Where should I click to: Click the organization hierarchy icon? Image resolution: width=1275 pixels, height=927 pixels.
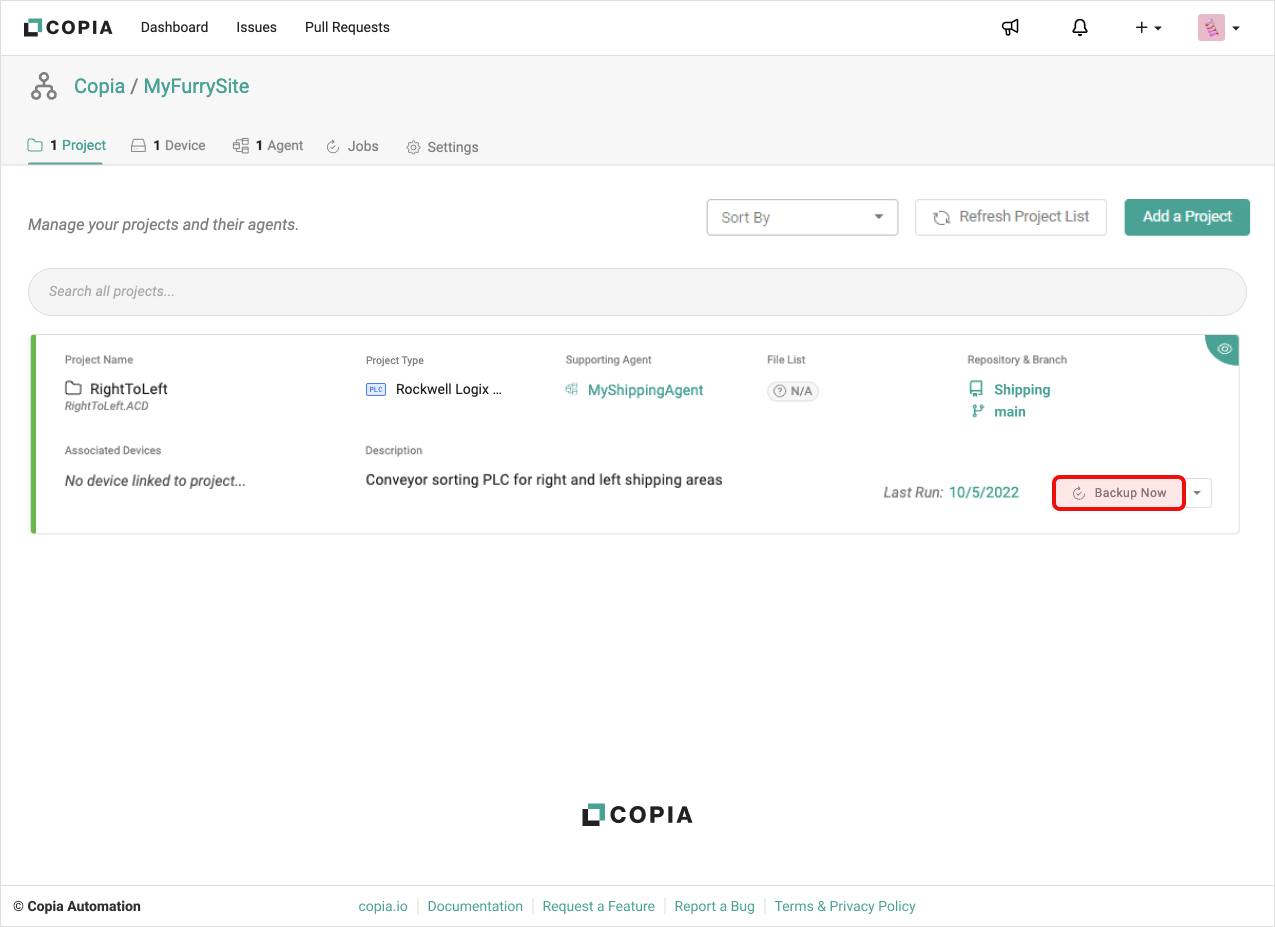(x=44, y=87)
